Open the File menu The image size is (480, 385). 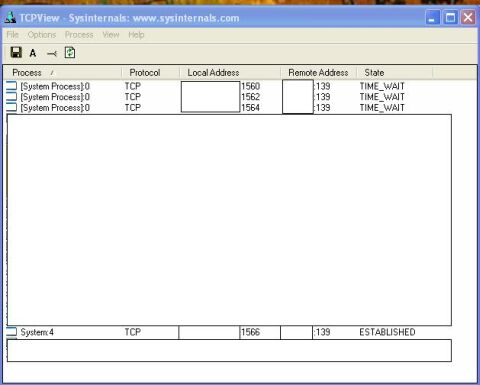click(x=13, y=35)
